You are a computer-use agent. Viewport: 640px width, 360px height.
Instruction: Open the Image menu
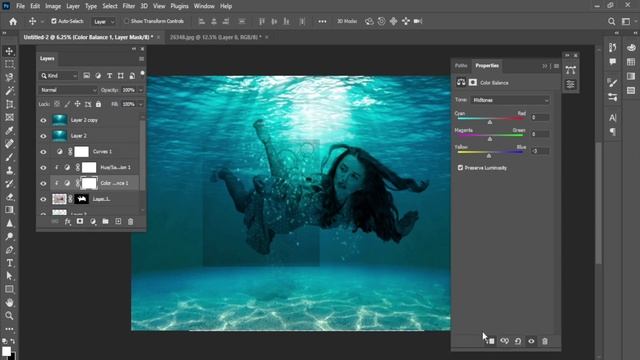(53, 6)
